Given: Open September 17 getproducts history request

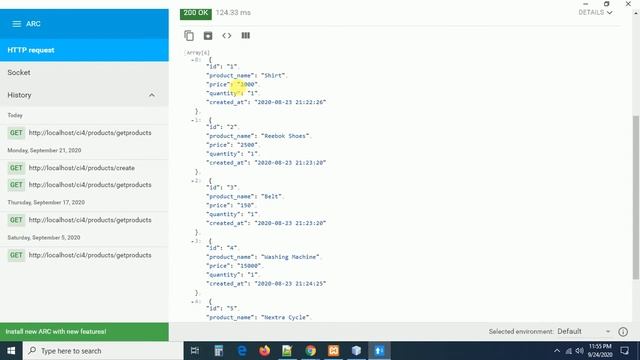Looking at the screenshot, I should coord(84,220).
